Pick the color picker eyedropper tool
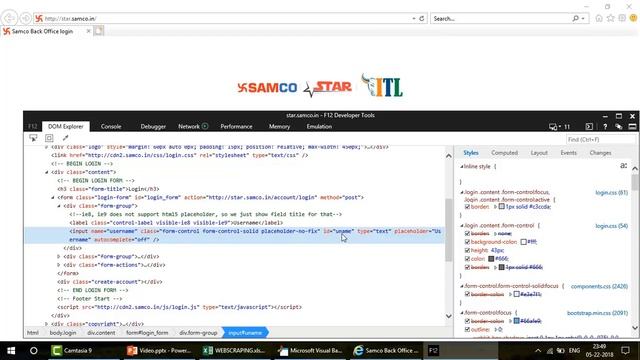The image size is (640, 360). click(65, 138)
